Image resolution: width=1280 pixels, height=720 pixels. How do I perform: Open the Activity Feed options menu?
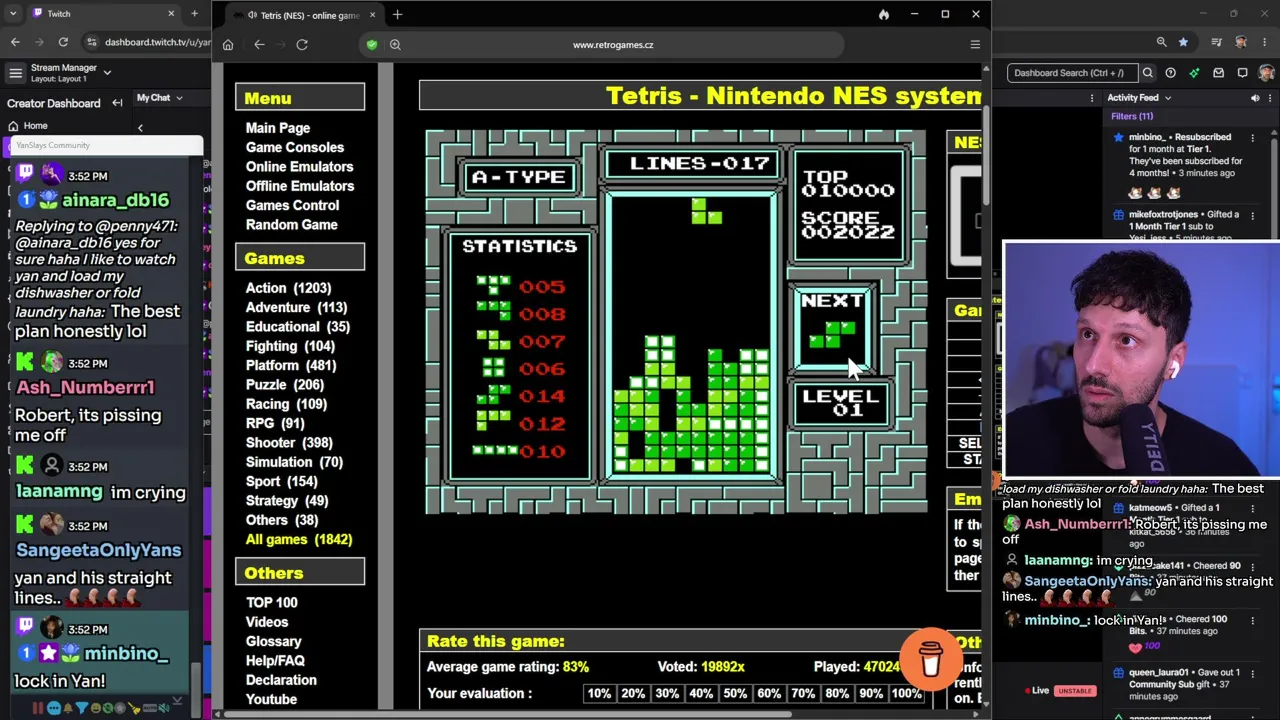(1270, 98)
